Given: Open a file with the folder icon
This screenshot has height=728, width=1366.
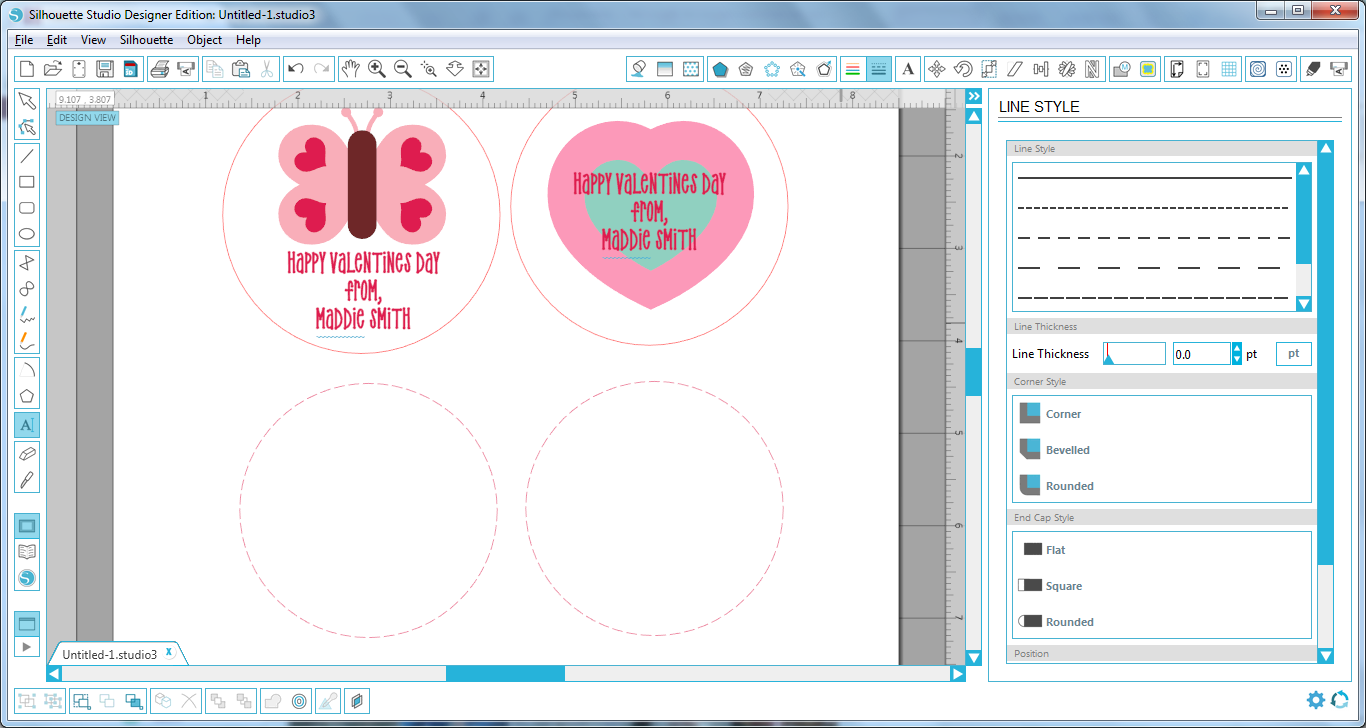Looking at the screenshot, I should (x=53, y=69).
